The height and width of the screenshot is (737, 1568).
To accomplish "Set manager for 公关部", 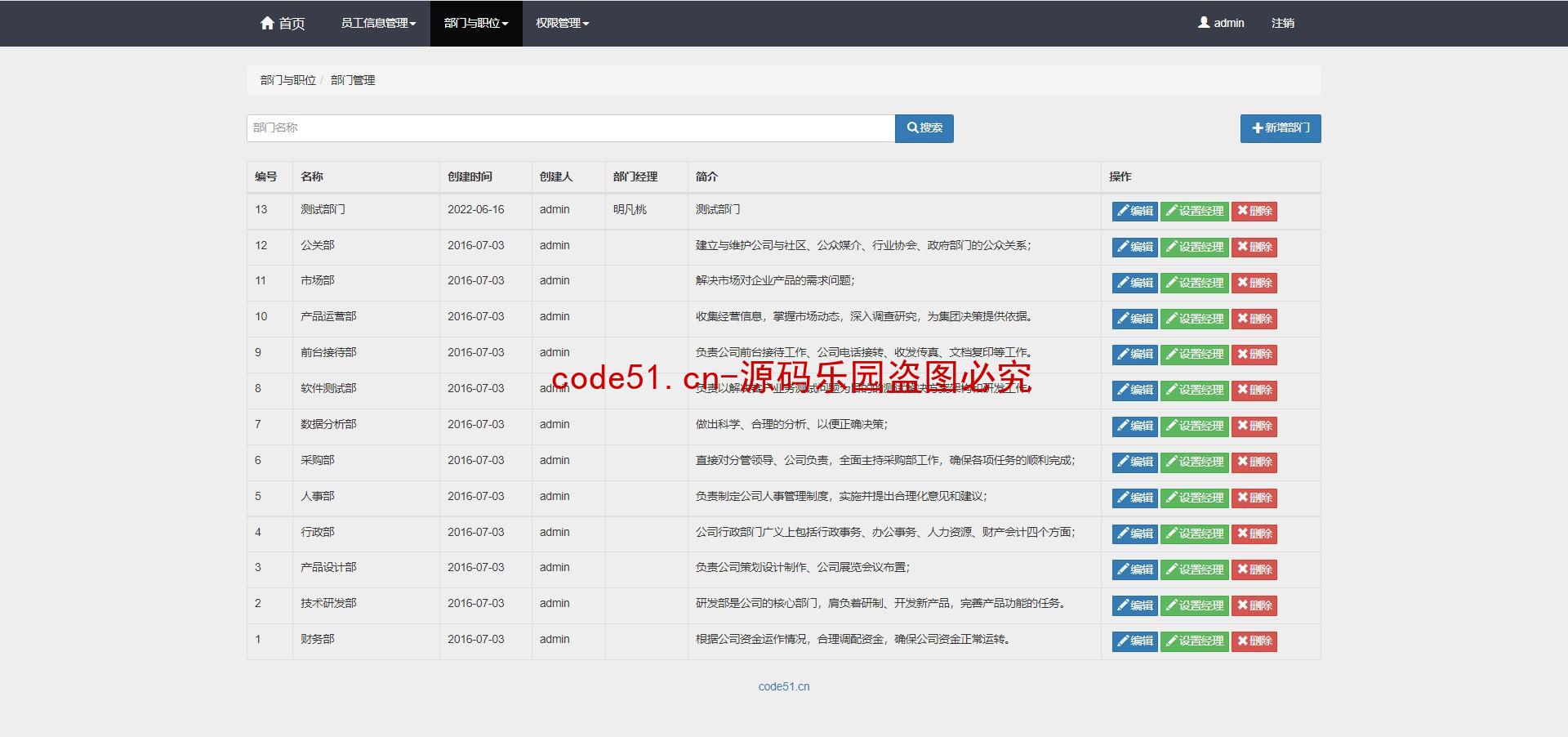I will pyautogui.click(x=1195, y=247).
